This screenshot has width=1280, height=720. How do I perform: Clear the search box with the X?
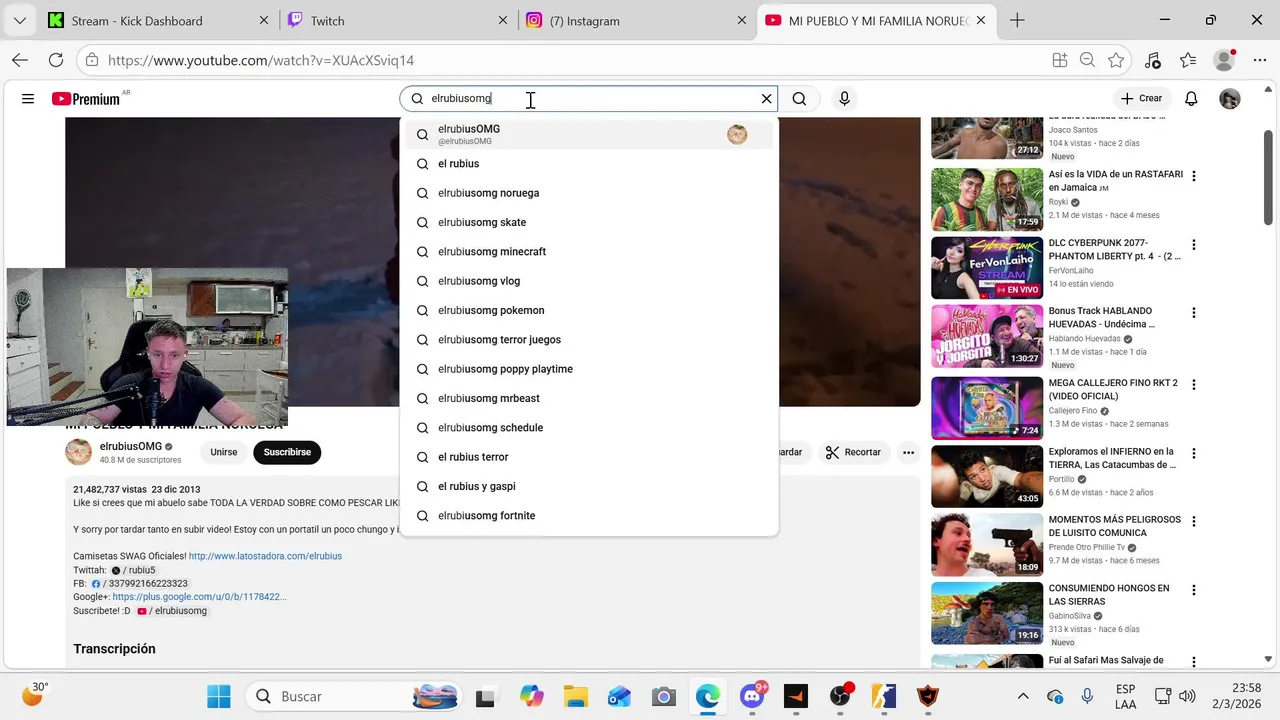[767, 99]
